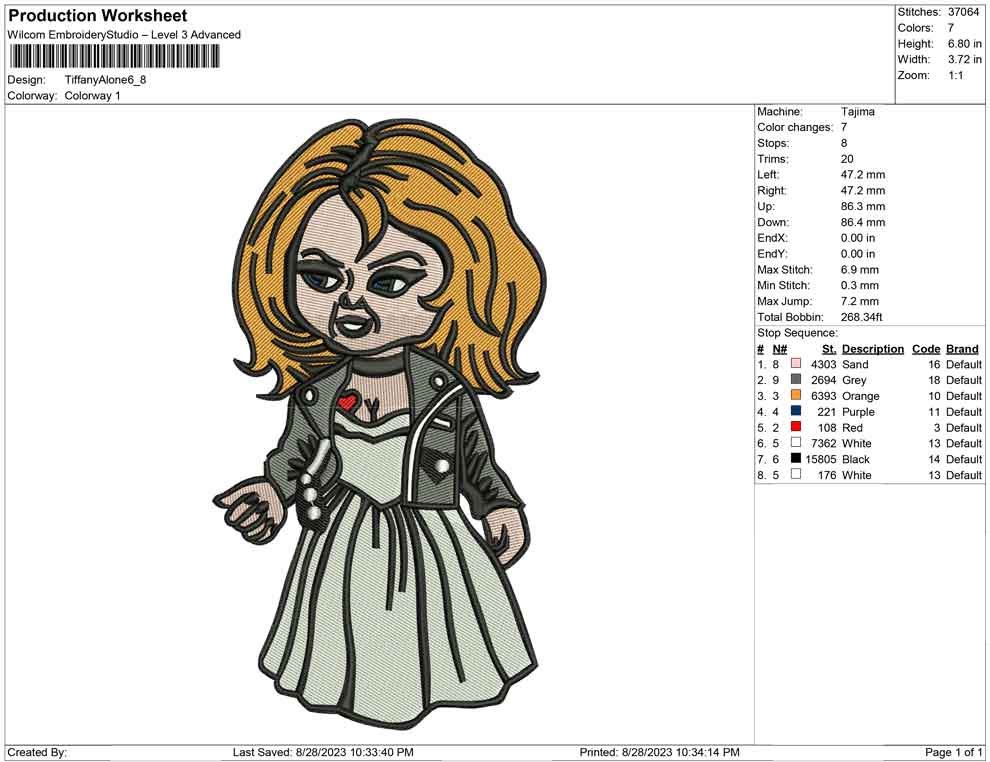The height and width of the screenshot is (762, 990).
Task: Click the Max Stitch value '6.9 mm'
Action: click(859, 270)
